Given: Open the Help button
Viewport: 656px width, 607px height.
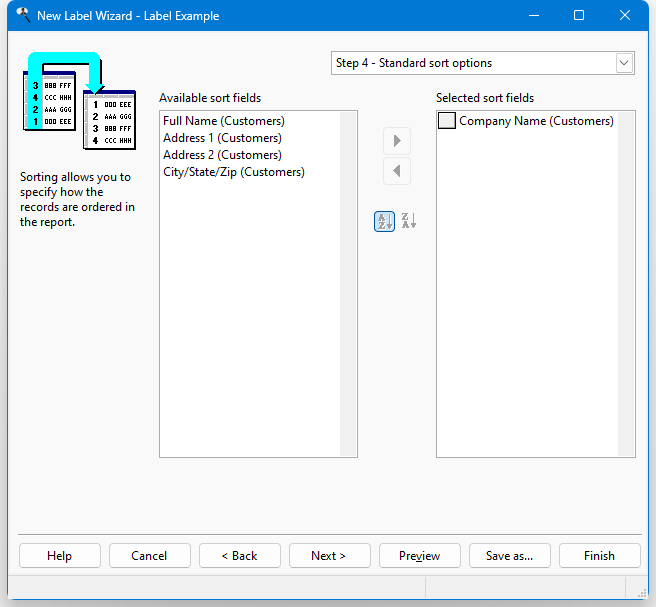Looking at the screenshot, I should click(x=60, y=556).
